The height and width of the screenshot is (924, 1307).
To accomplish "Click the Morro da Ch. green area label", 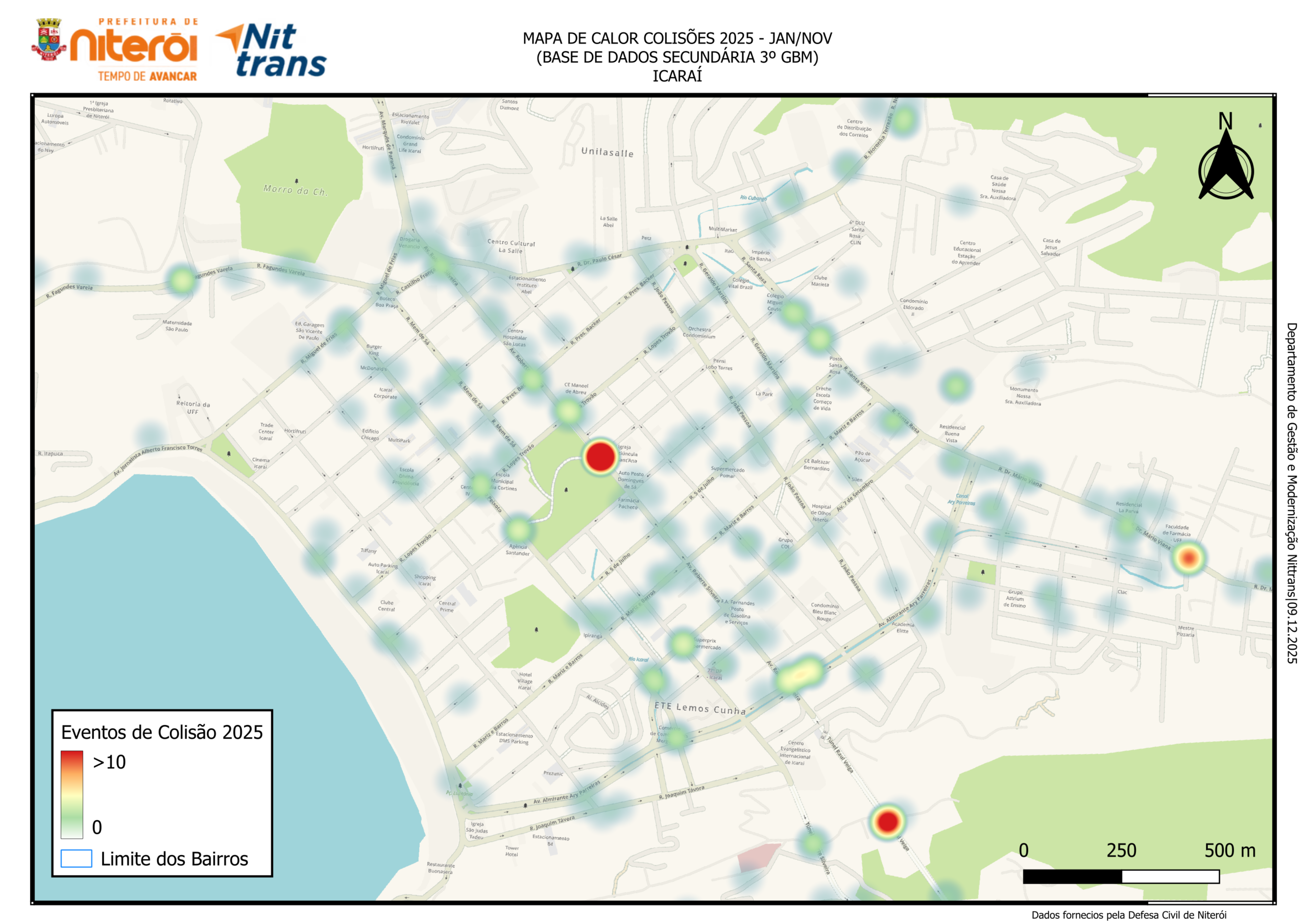I will coord(295,189).
